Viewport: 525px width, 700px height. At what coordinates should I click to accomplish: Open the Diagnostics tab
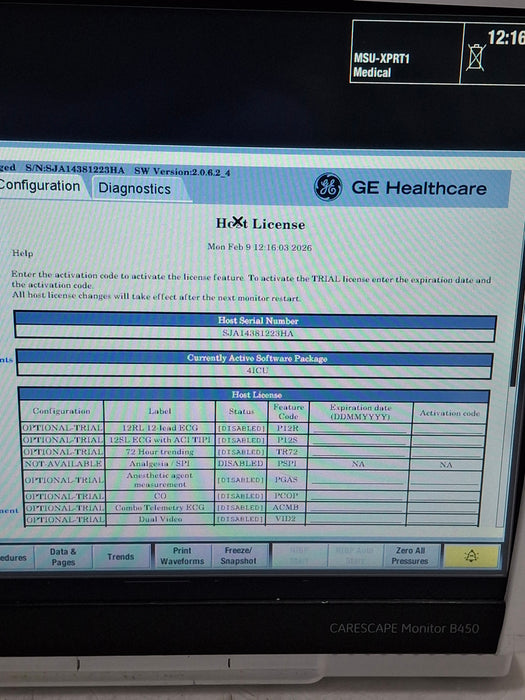click(135, 188)
